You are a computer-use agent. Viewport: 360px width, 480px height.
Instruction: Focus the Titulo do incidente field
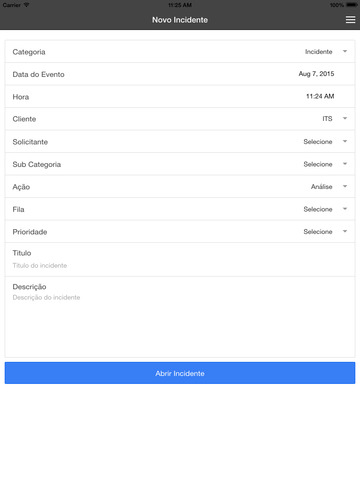click(x=180, y=266)
